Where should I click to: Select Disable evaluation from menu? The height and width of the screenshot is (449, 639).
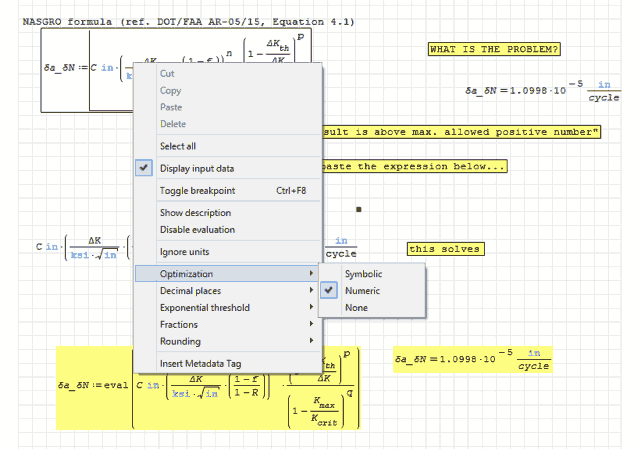click(197, 230)
